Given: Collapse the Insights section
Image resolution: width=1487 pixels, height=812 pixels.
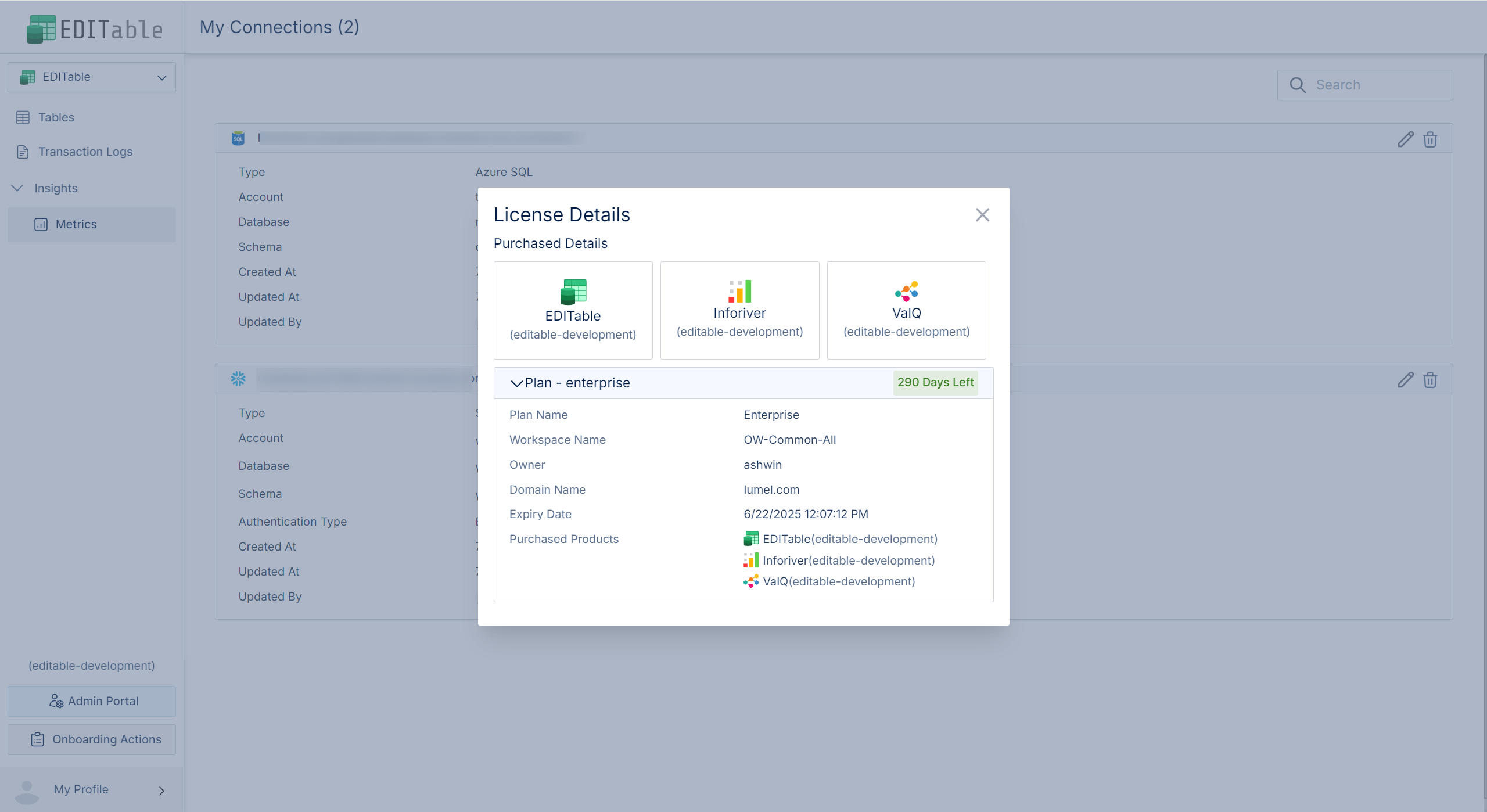Looking at the screenshot, I should click(18, 188).
